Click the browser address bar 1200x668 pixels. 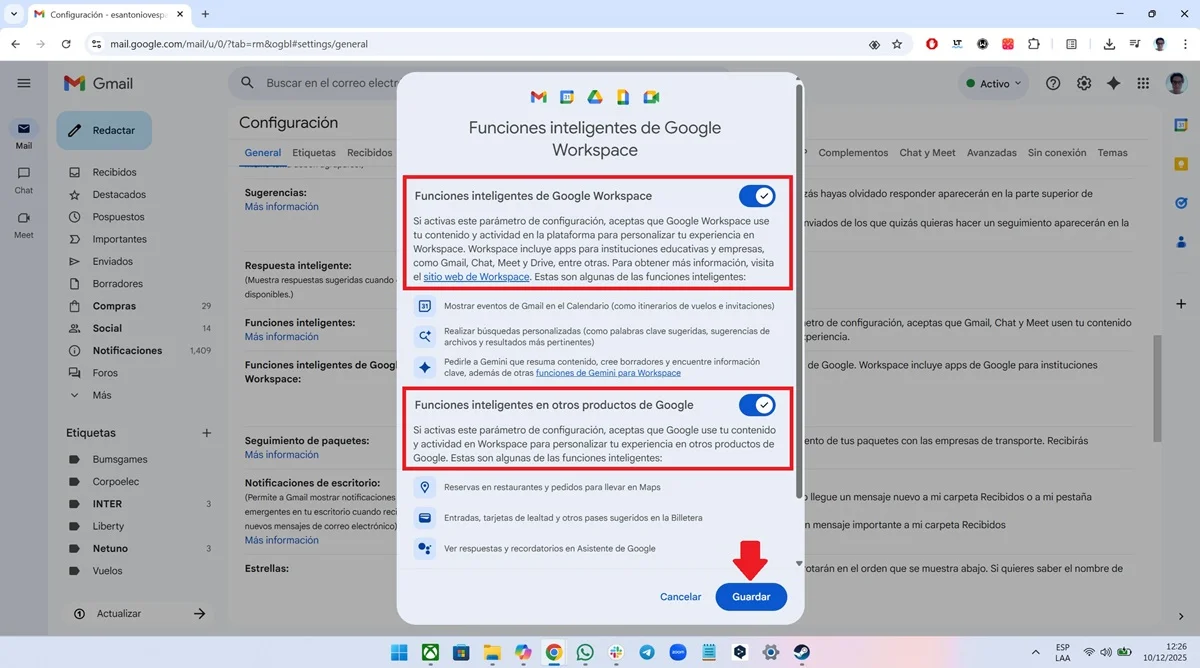coord(480,44)
